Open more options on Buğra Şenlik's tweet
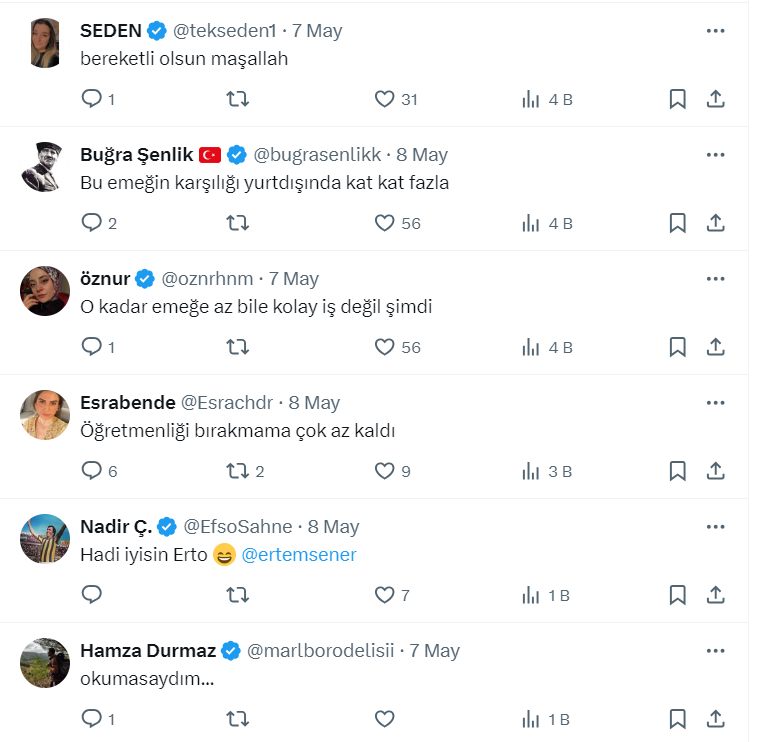Image resolution: width=769 pixels, height=742 pixels. (x=715, y=155)
